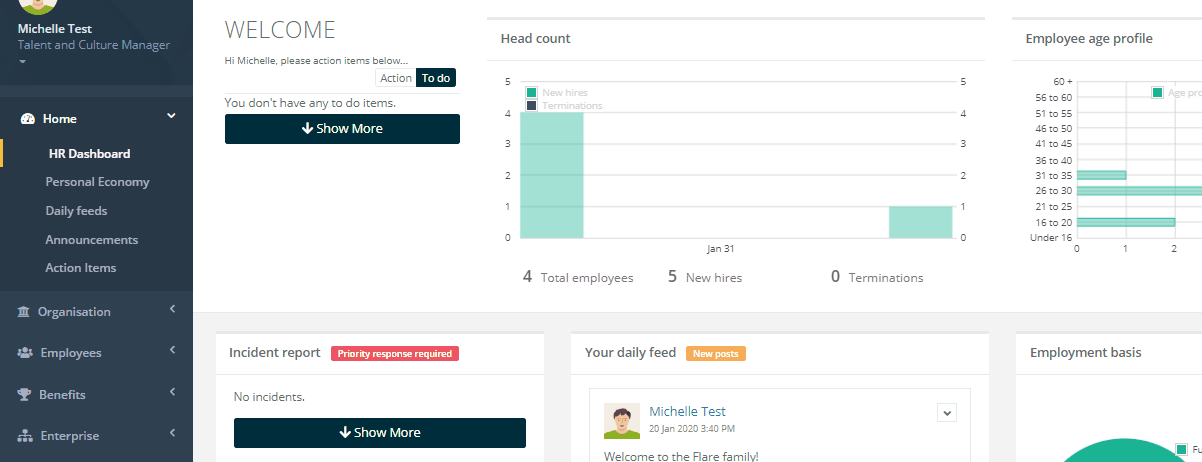Image resolution: width=1202 pixels, height=462 pixels.
Task: Click the Organisation building icon
Action: click(x=24, y=312)
